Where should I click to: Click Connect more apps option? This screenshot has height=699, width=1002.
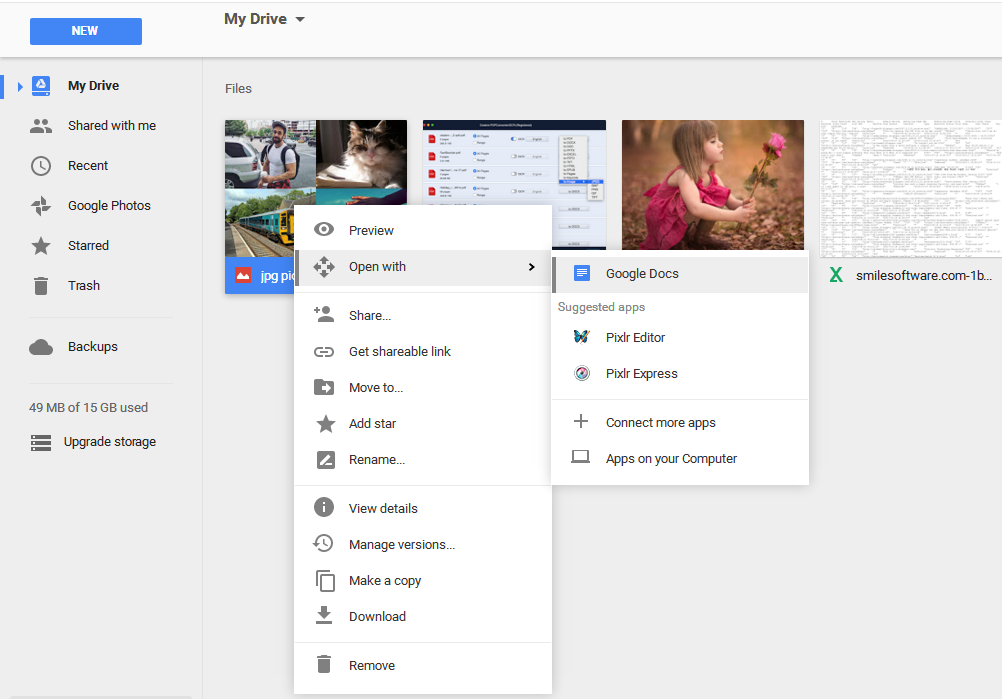point(660,423)
